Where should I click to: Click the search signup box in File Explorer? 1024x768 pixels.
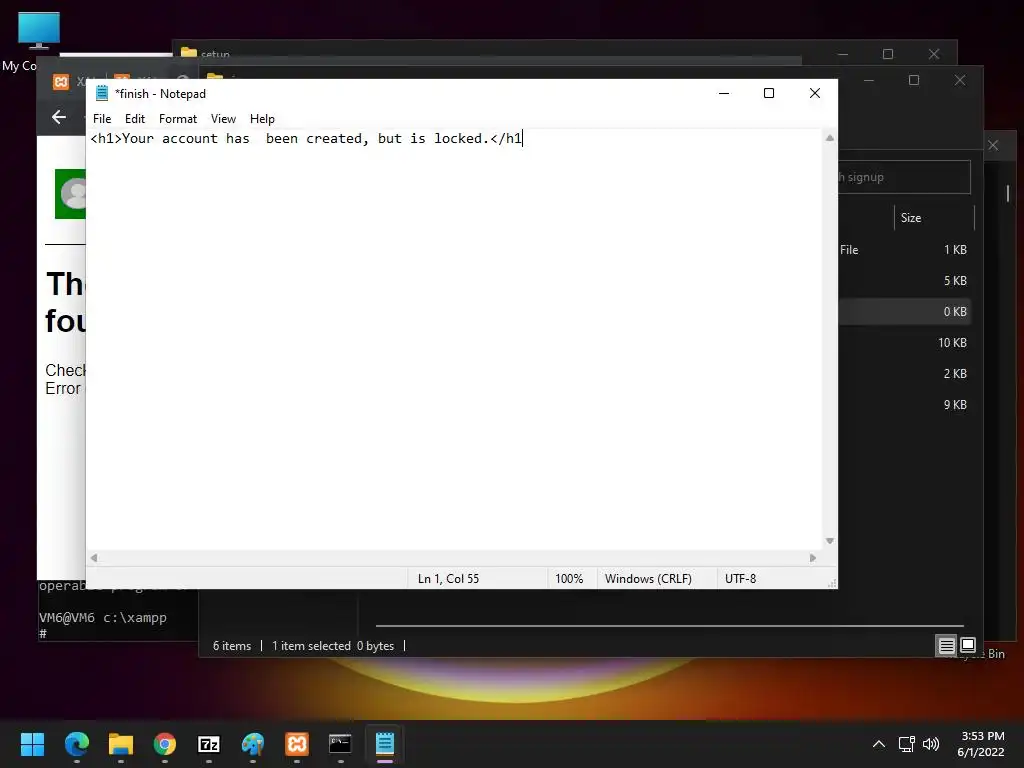click(x=904, y=177)
